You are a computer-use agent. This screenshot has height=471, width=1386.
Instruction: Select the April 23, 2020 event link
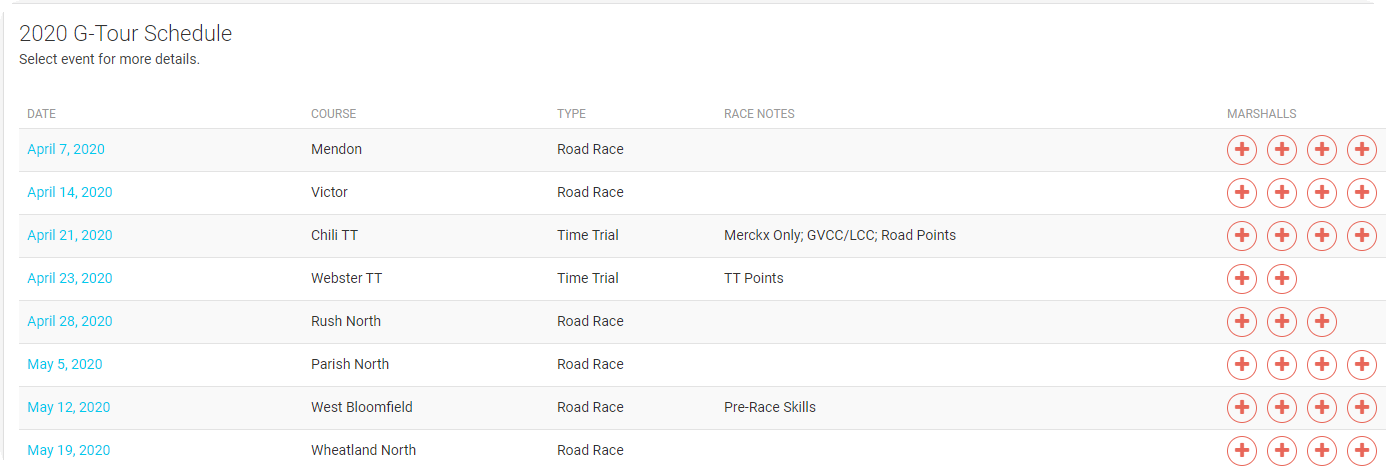70,278
